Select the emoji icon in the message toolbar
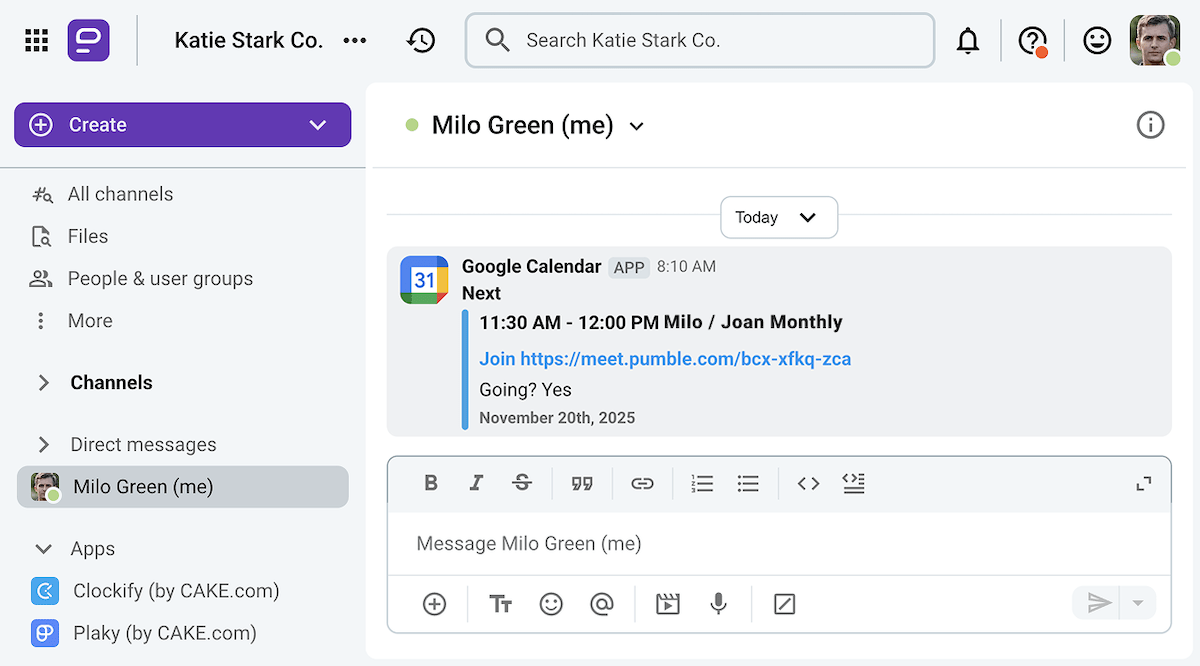 pyautogui.click(x=551, y=604)
